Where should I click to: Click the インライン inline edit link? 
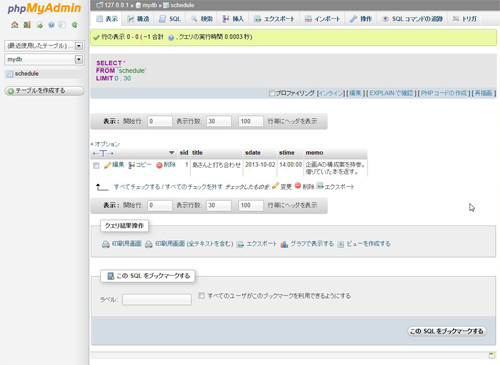(331, 93)
